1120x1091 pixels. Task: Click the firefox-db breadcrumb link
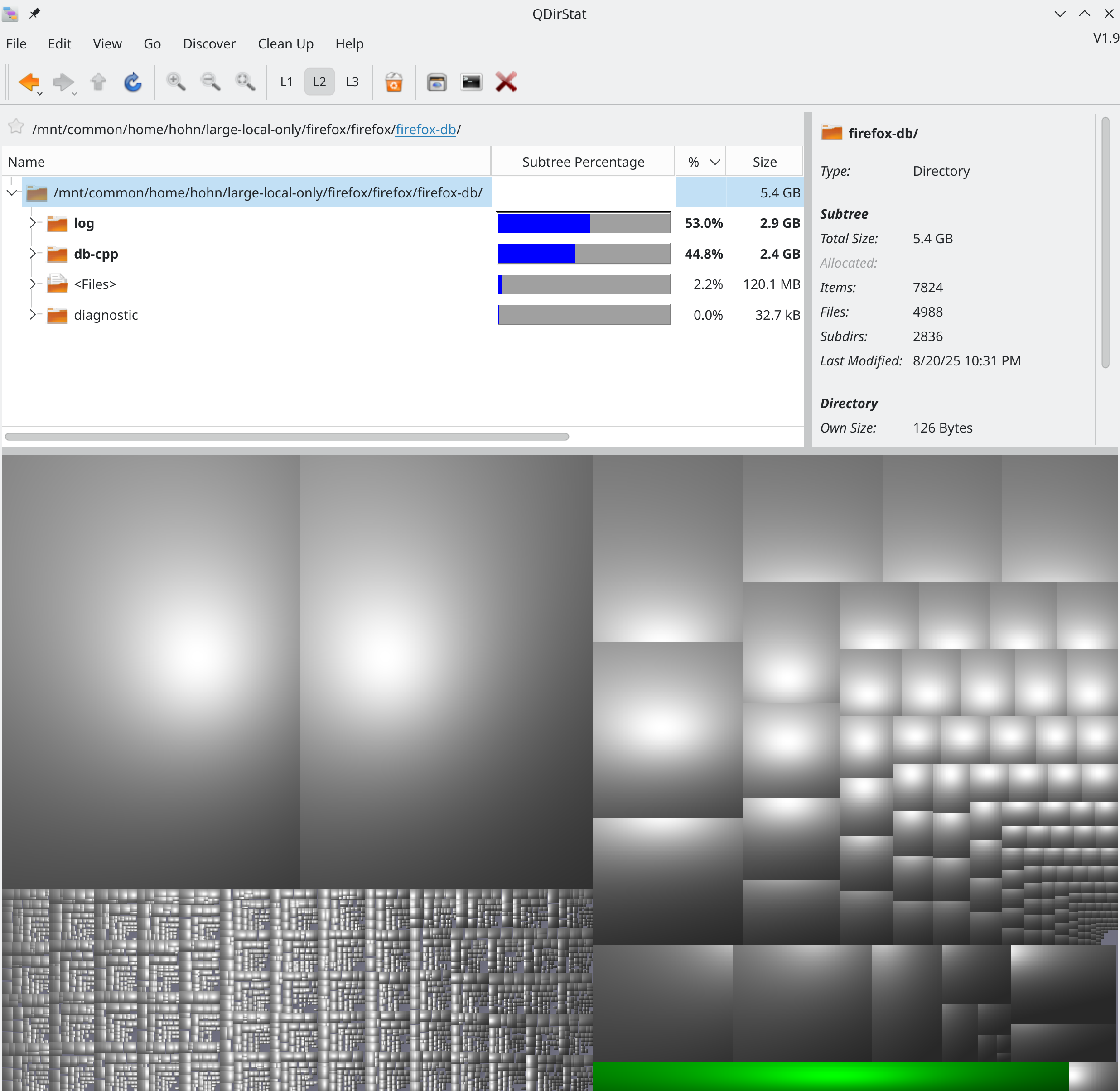[x=425, y=130]
